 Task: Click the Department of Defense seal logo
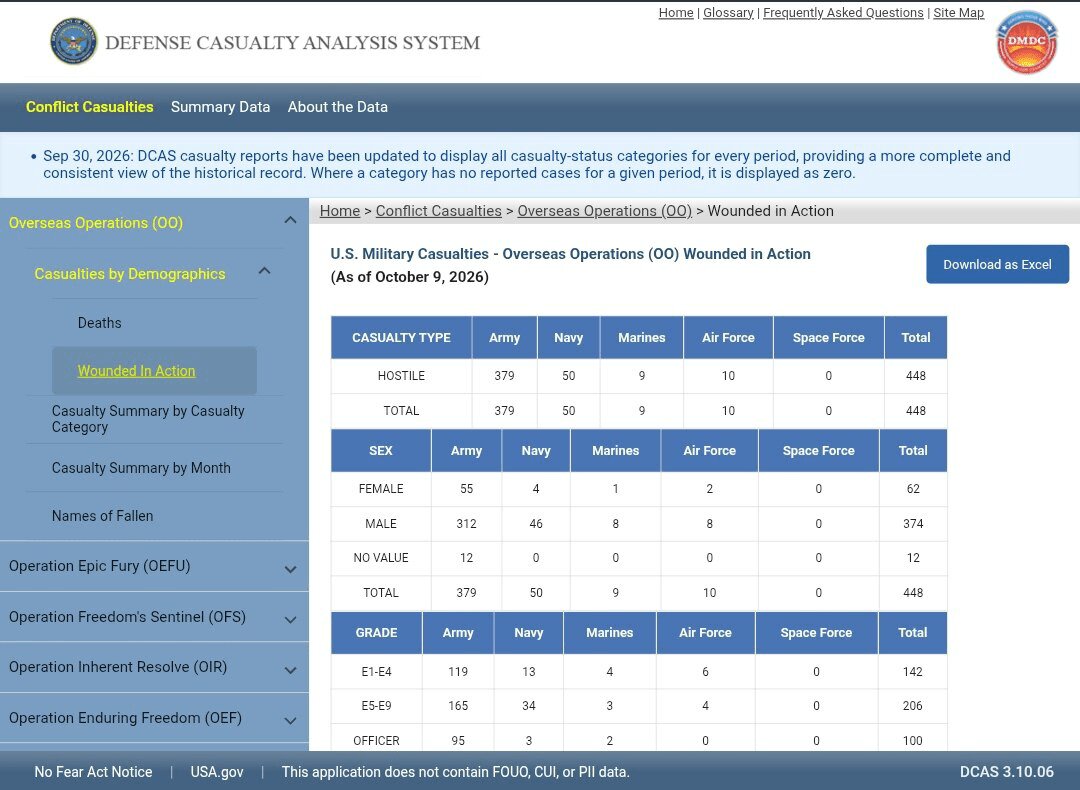[74, 41]
